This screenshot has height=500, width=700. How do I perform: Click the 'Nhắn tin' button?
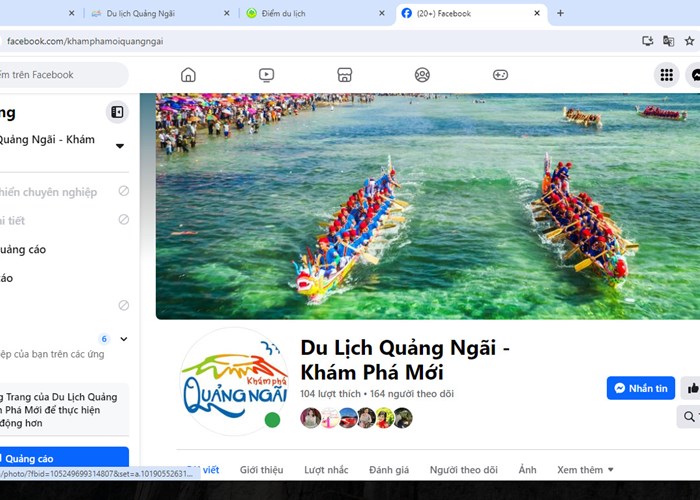(640, 388)
